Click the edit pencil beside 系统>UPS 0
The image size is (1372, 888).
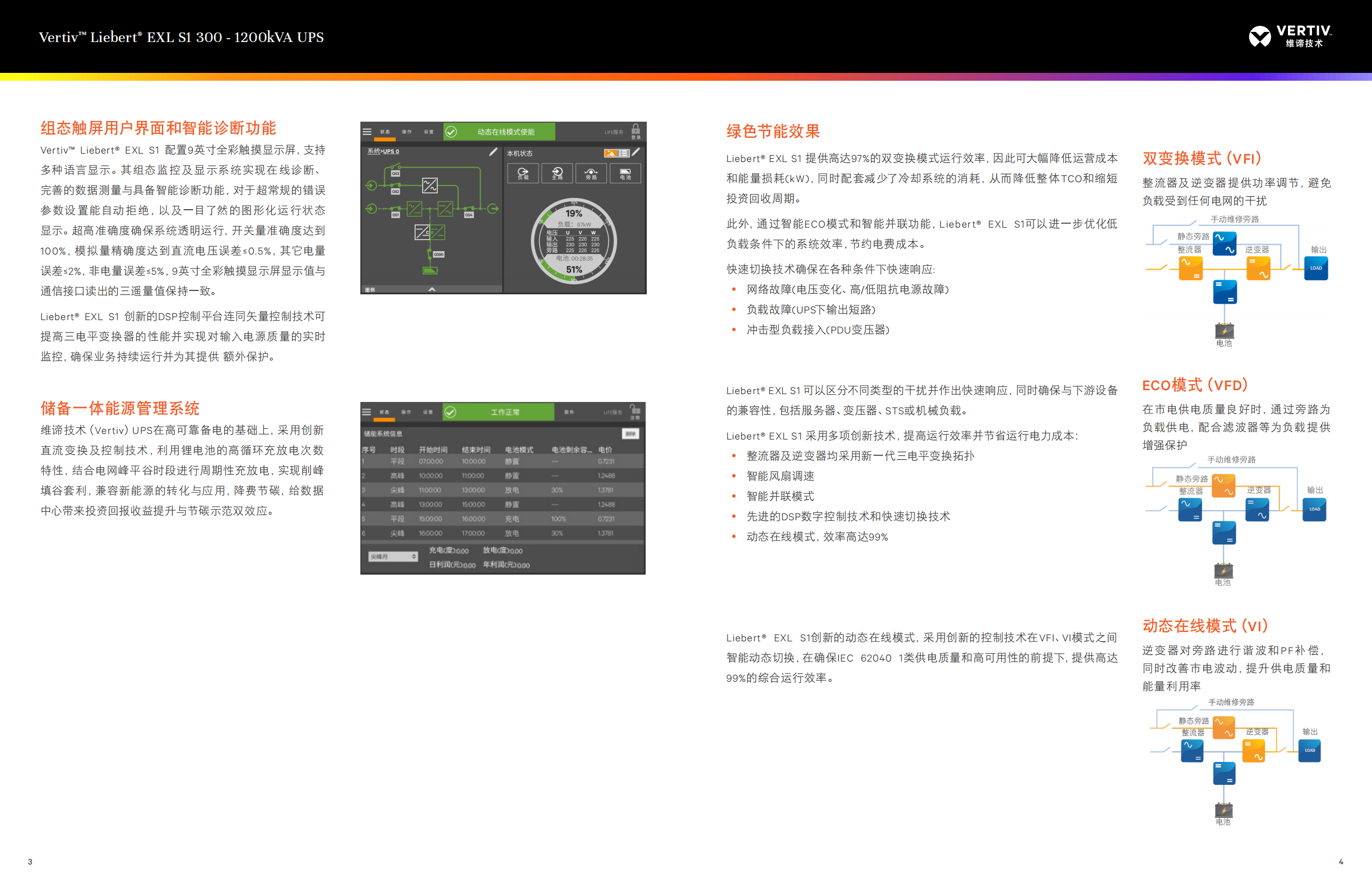click(x=493, y=152)
